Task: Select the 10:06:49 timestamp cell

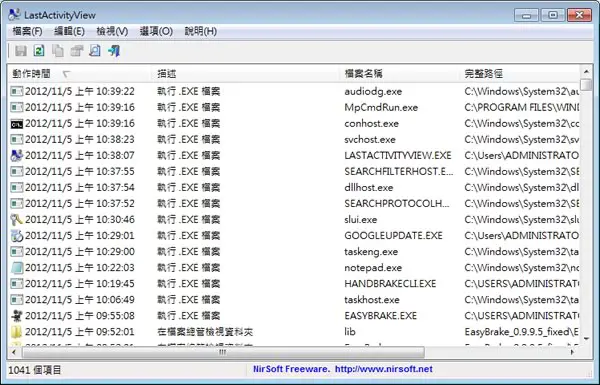Action: (x=80, y=300)
